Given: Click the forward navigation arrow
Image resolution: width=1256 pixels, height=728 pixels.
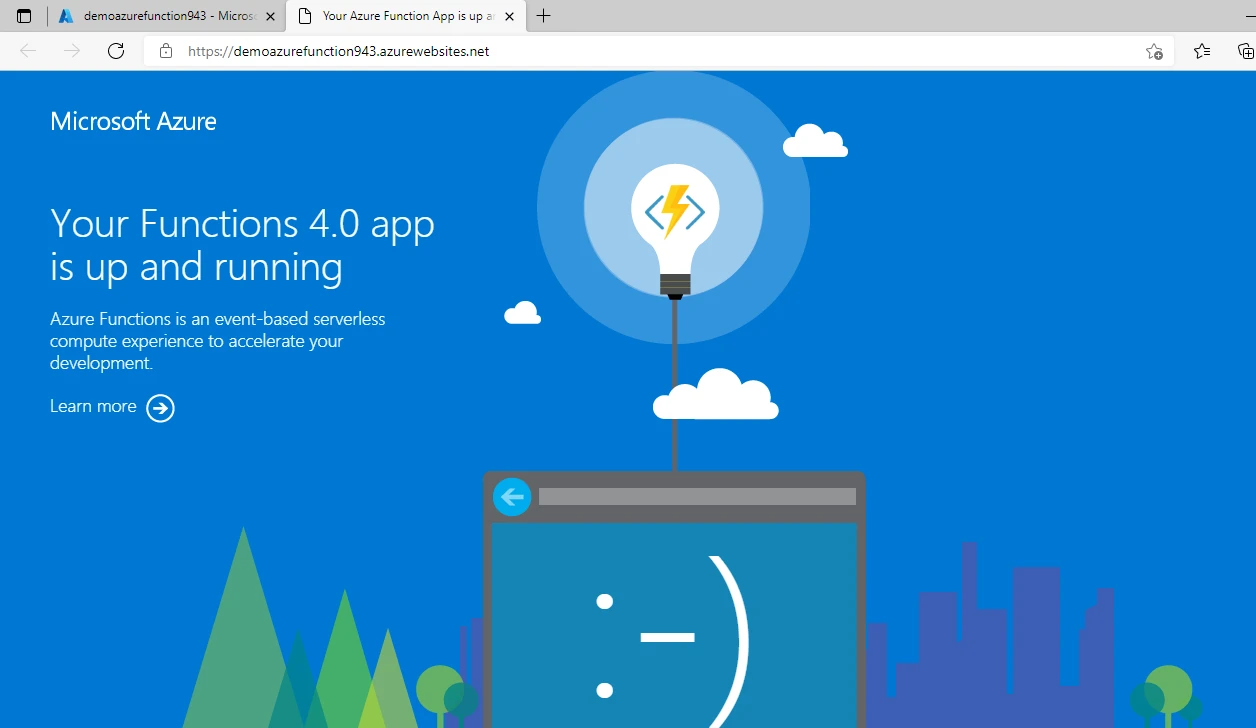Looking at the screenshot, I should pyautogui.click(x=71, y=51).
